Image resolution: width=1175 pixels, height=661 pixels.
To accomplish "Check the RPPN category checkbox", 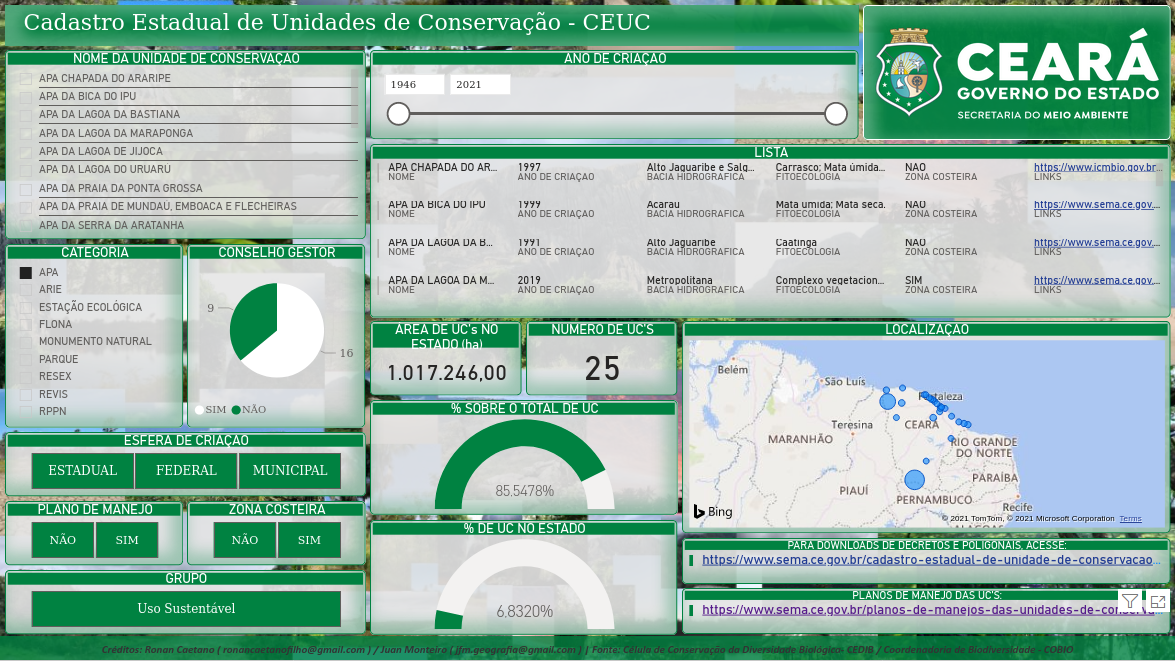I will tap(26, 411).
